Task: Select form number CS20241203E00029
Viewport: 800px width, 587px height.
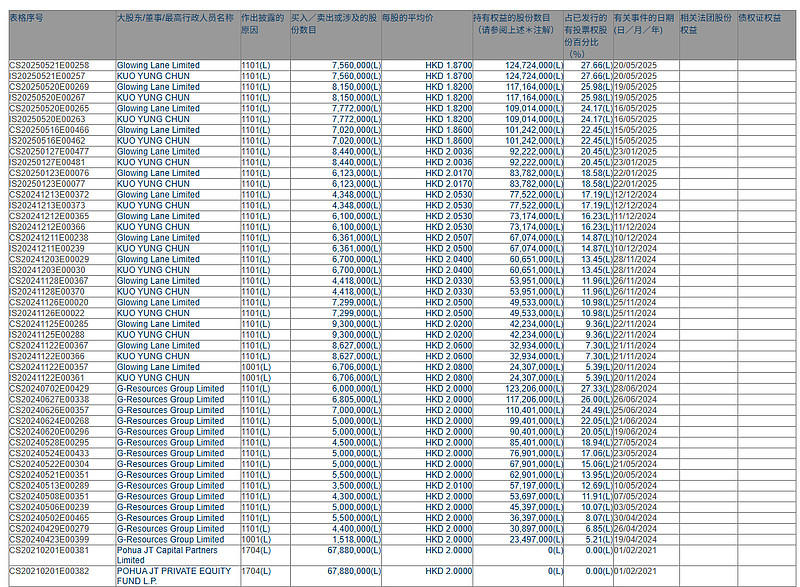Action: pos(49,259)
